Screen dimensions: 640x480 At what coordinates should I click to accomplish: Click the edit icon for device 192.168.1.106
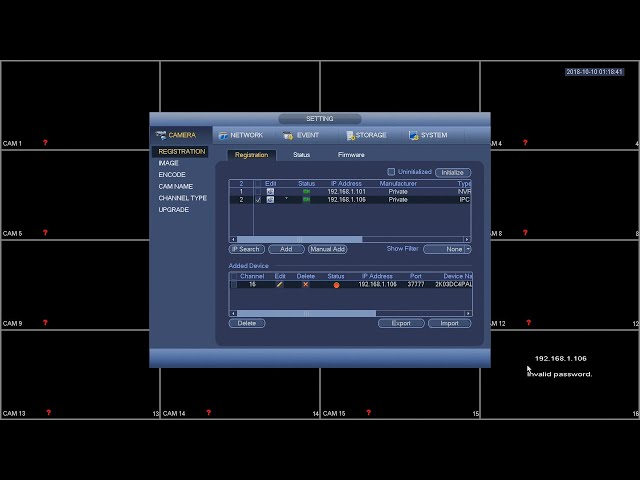[270, 200]
